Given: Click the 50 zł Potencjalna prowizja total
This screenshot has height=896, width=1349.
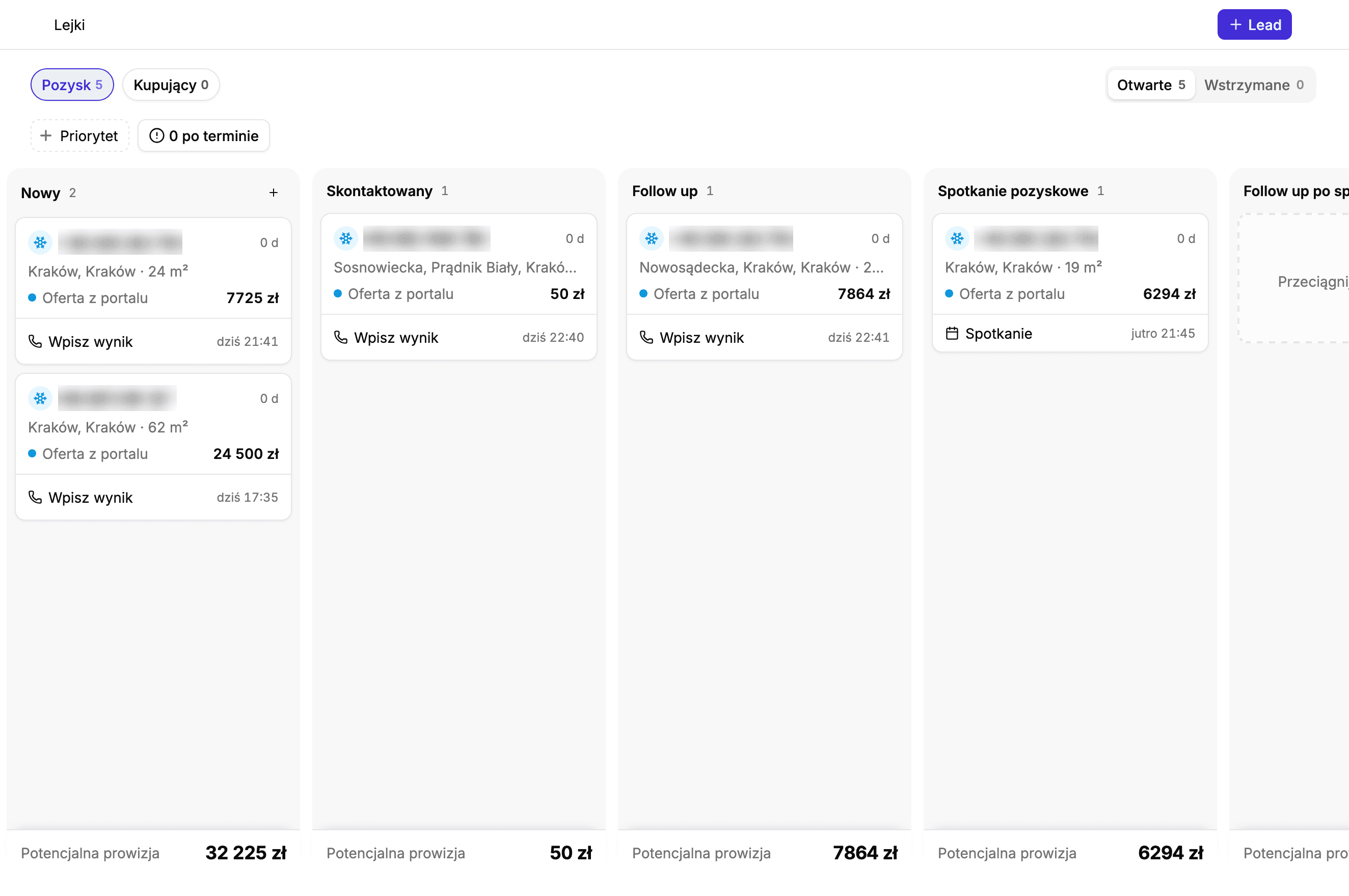Looking at the screenshot, I should tap(571, 853).
